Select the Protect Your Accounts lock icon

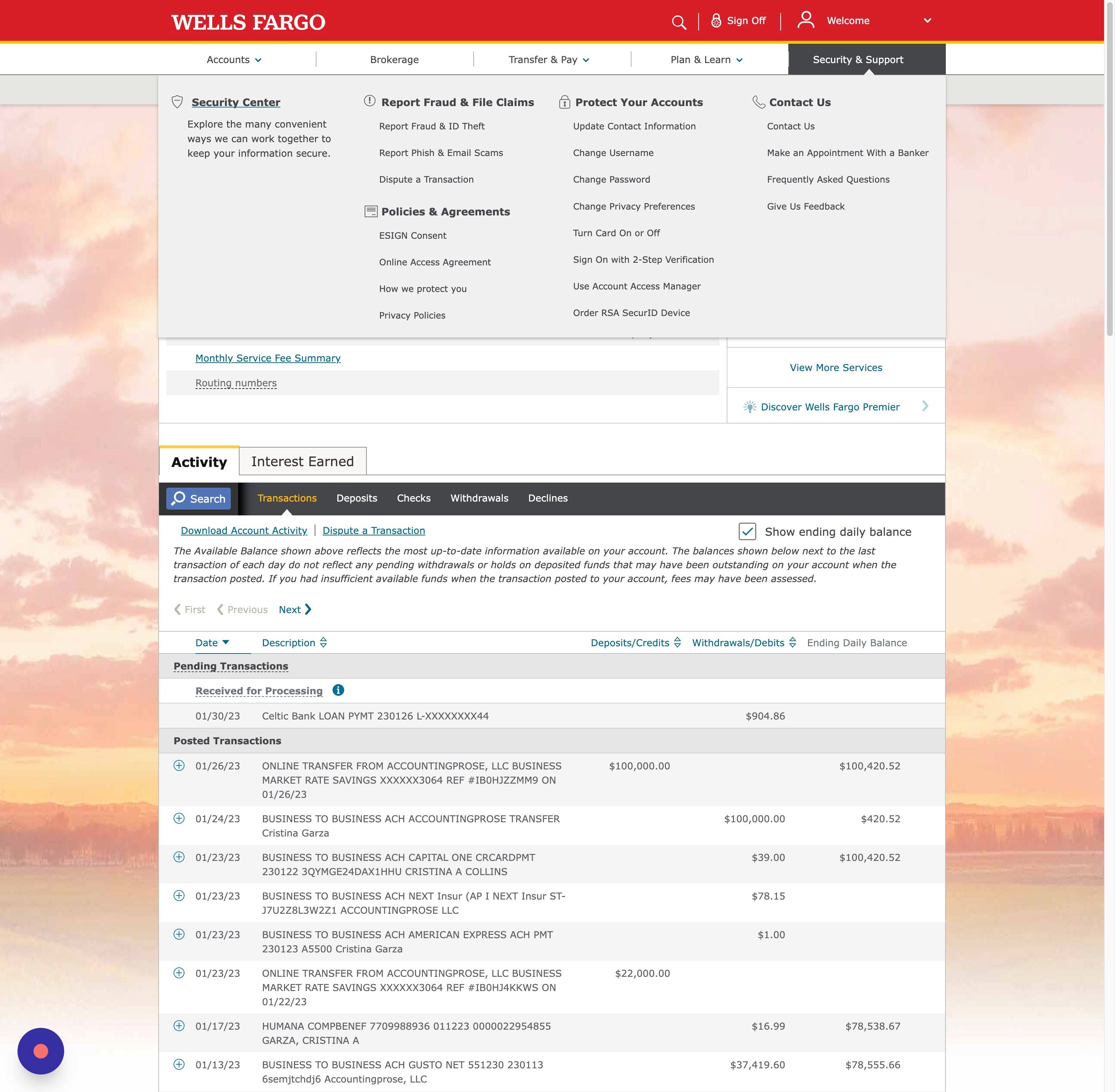[564, 102]
